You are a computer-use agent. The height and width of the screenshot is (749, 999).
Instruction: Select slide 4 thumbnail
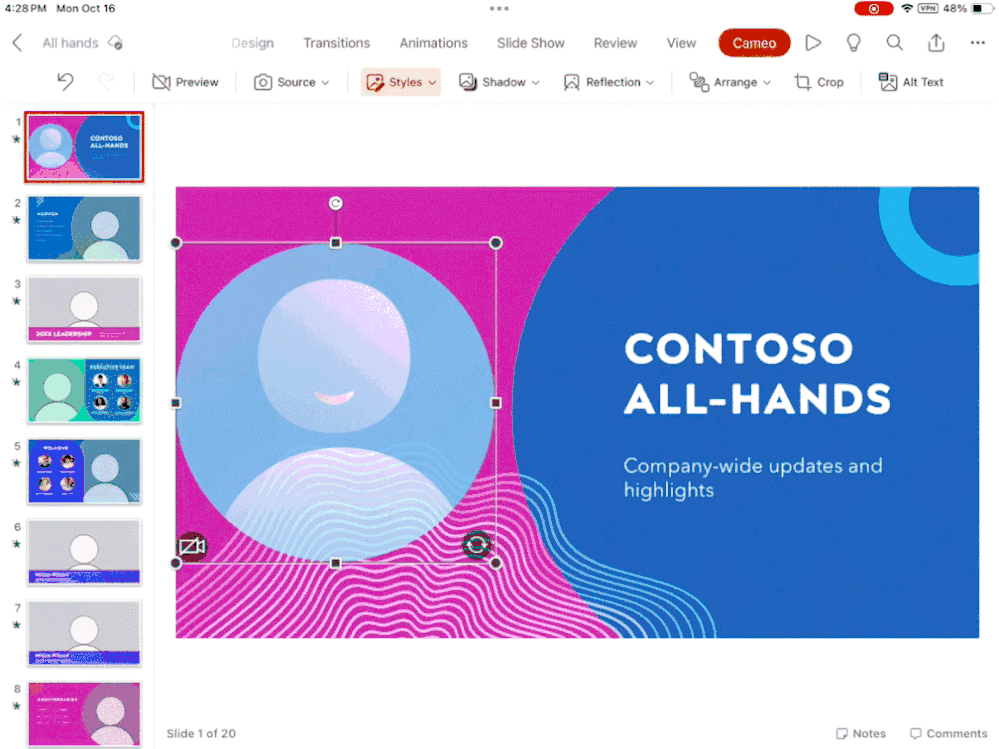(x=84, y=390)
